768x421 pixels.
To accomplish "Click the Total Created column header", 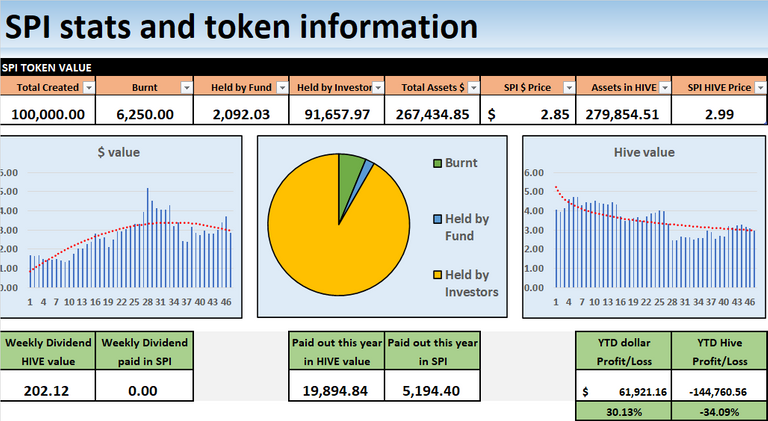I will point(48,85).
